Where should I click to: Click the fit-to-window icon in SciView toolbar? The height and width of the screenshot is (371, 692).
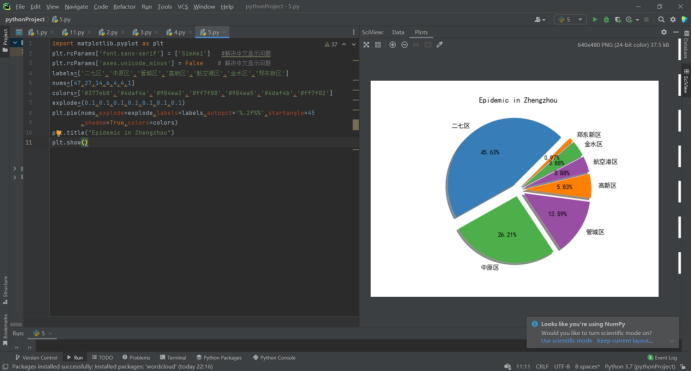366,45
